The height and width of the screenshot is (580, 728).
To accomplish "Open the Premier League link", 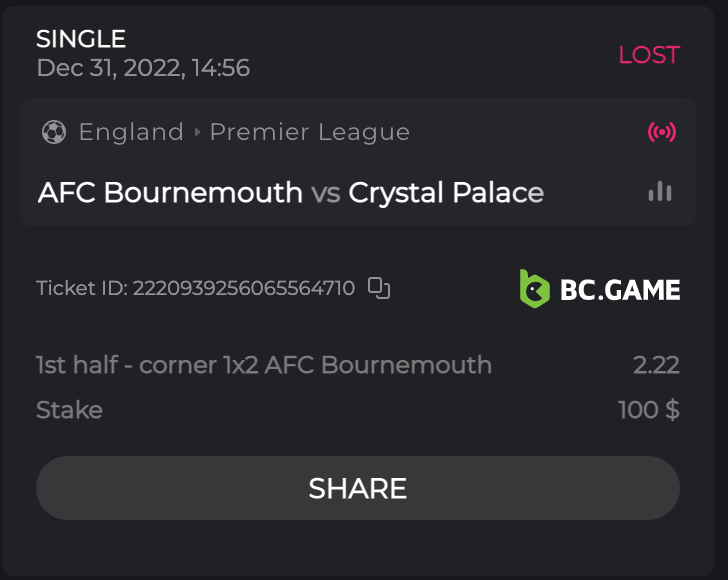I will click(x=310, y=132).
